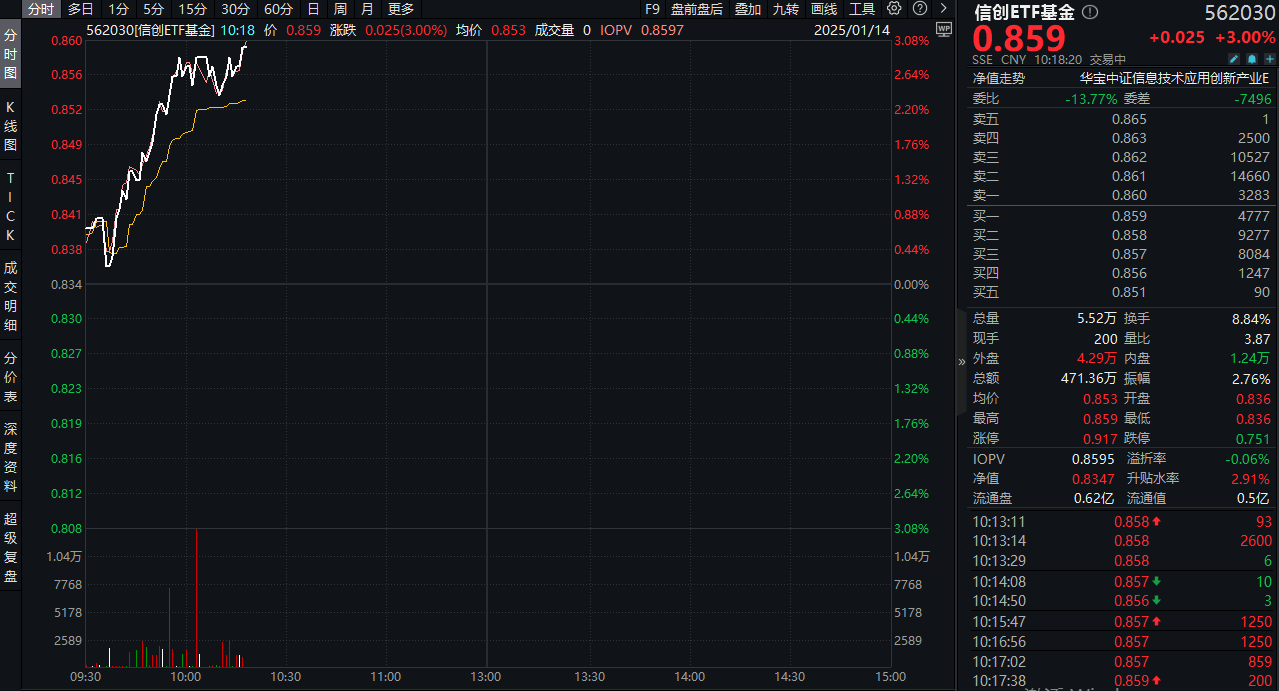Image resolution: width=1279 pixels, height=691 pixels.
Task: Collapse the side panel with the » arrow
Action: click(x=962, y=362)
